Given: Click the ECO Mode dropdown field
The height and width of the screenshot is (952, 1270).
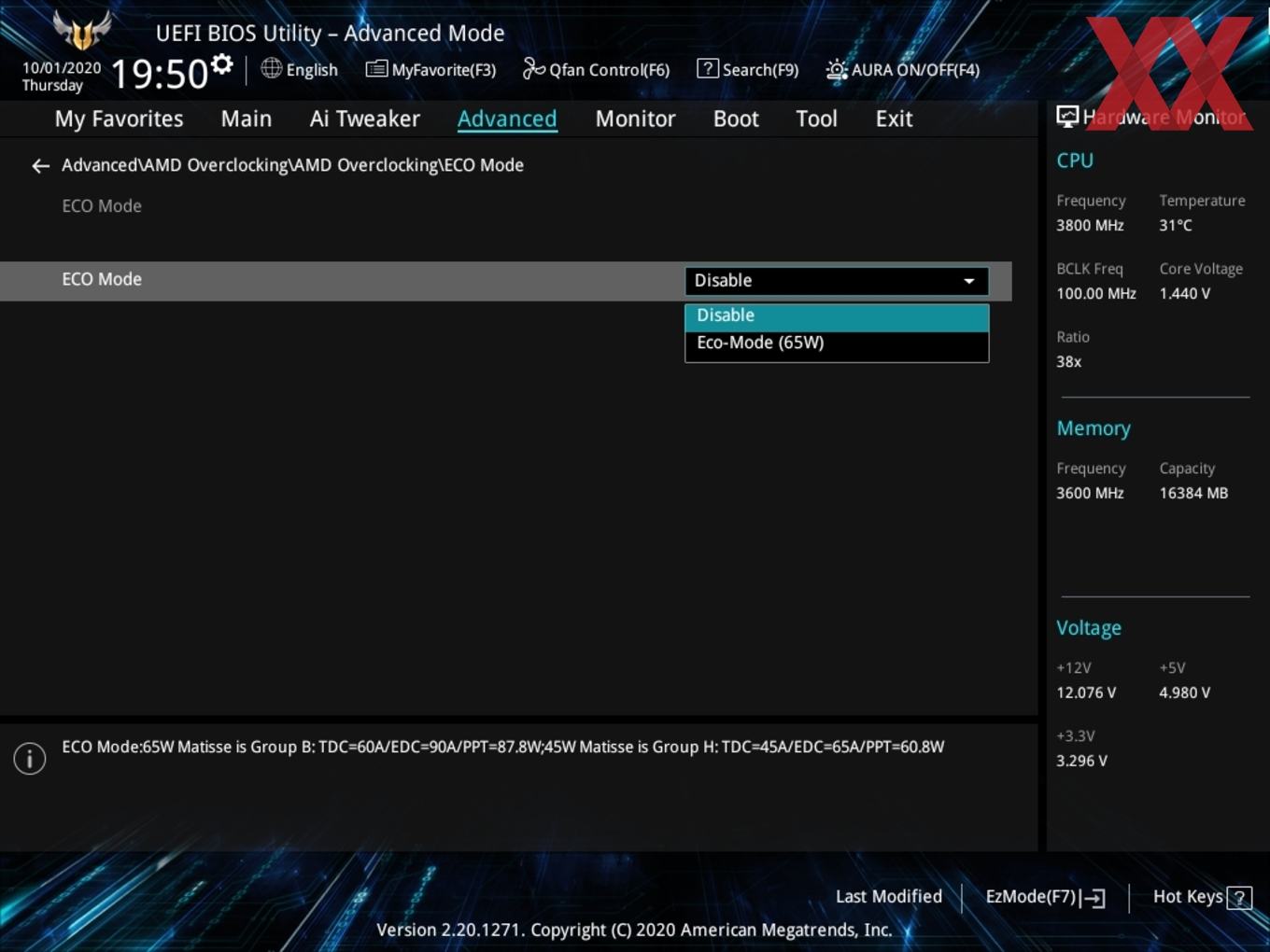Looking at the screenshot, I should 837,281.
